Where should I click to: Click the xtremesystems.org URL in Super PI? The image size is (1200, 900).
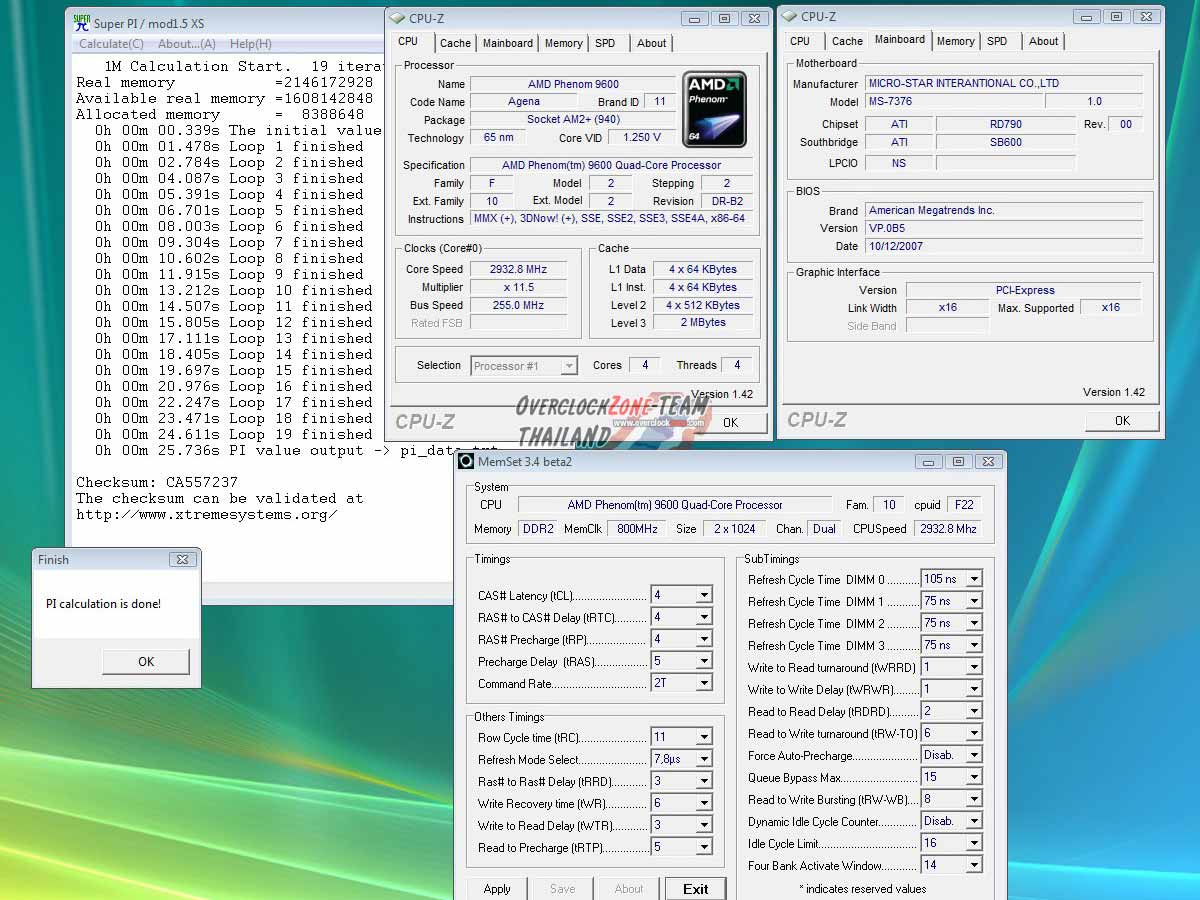[x=207, y=514]
